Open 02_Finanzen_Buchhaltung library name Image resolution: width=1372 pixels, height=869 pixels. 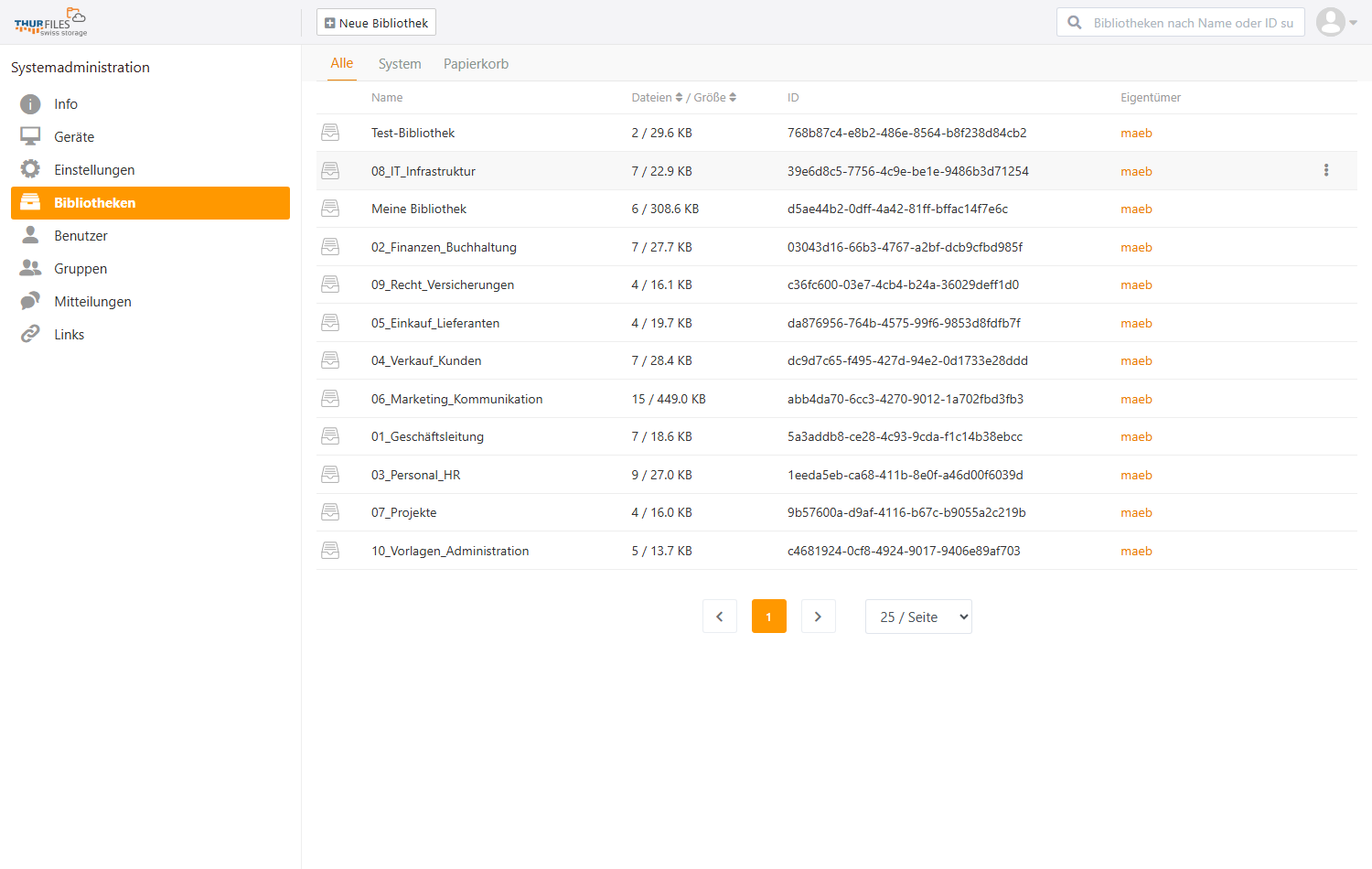tap(444, 247)
